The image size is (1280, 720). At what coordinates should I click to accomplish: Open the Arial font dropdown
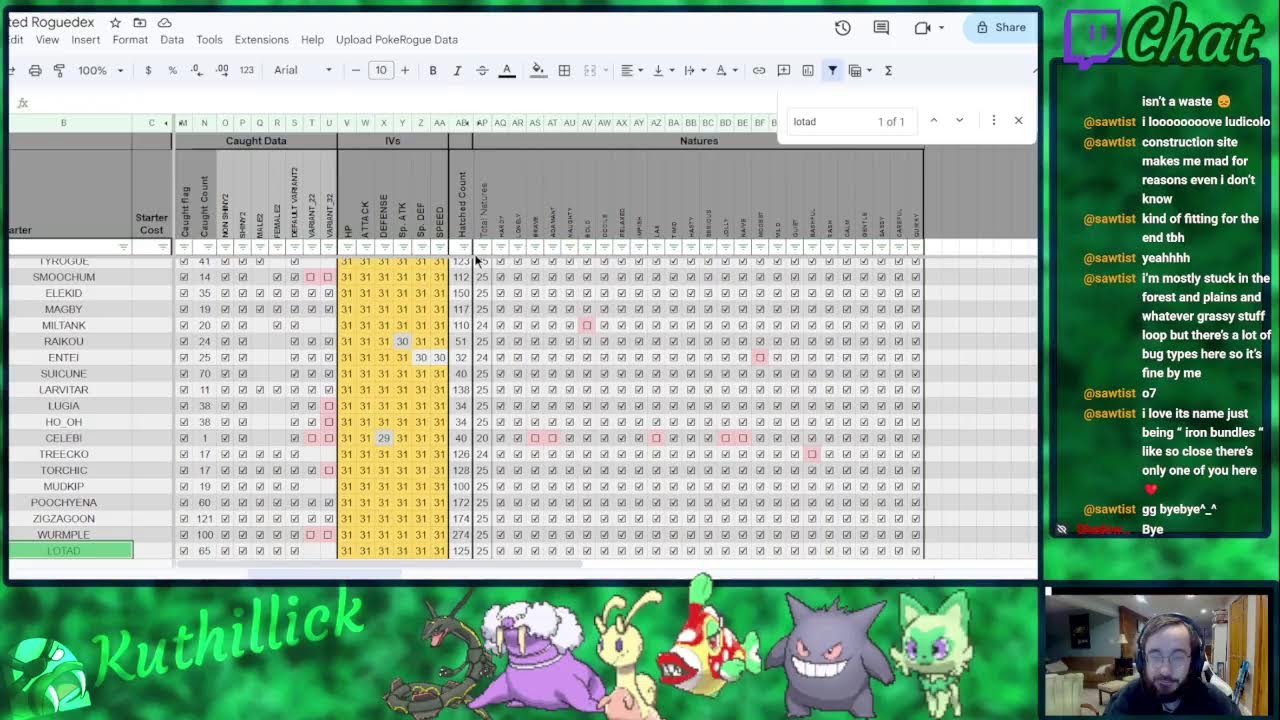303,70
